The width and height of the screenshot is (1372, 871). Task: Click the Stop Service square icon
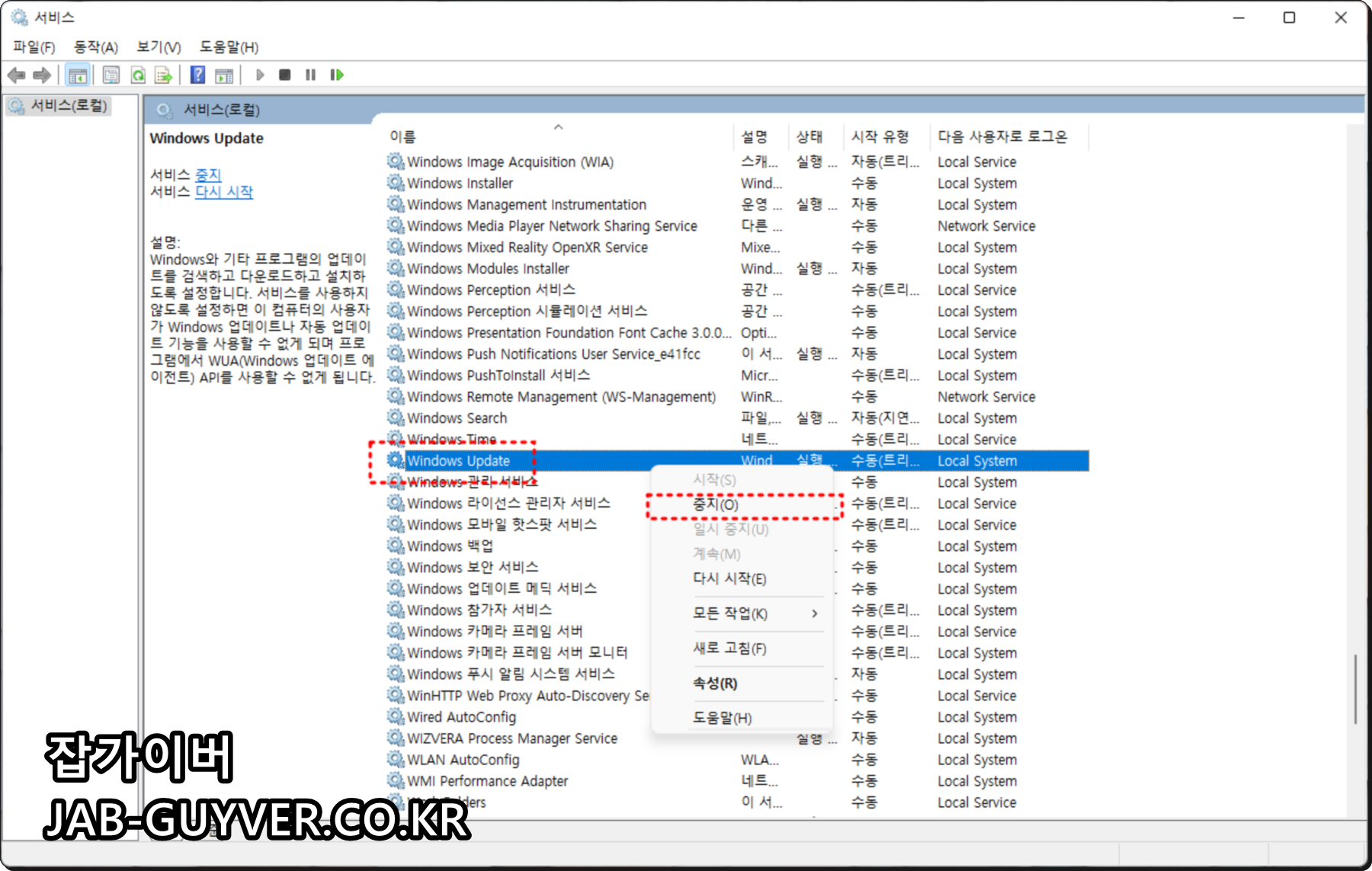pyautogui.click(x=285, y=75)
